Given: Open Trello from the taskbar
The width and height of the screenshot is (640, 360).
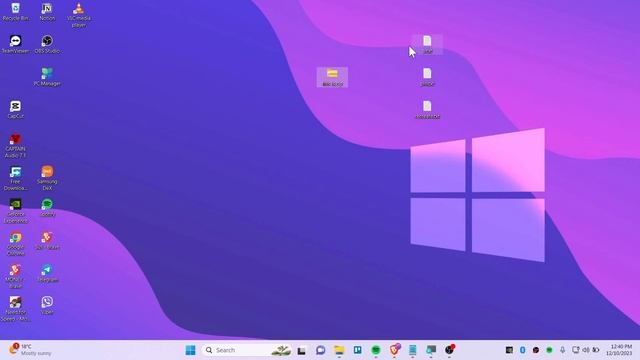Looking at the screenshot, I should click(x=358, y=350).
